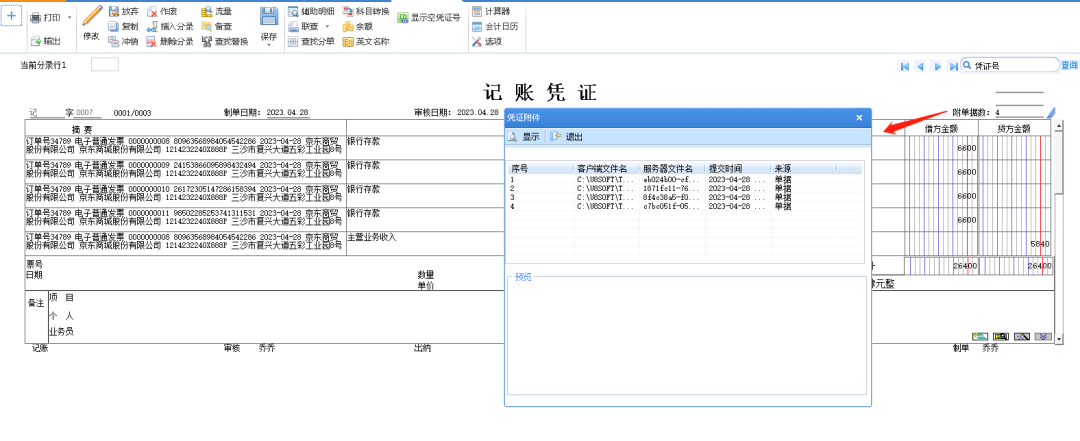This screenshot has height=441, width=1080.
Task: Select 插入分录 (Insert entry) in toolbar
Action: [x=169, y=26]
